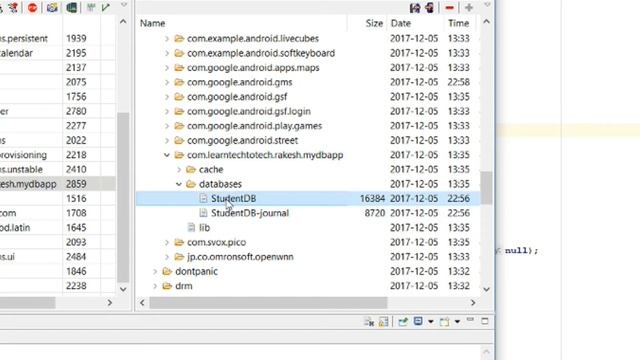Open the Display Selected Console dropdown arrow
This screenshot has height=360, width=640.
tap(431, 322)
